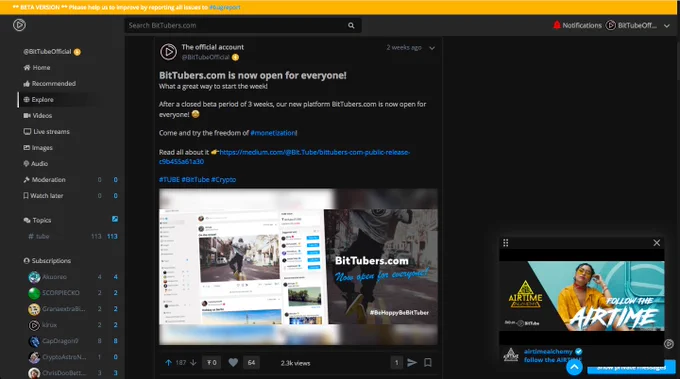Click the round play icon at the right edge
The width and height of the screenshot is (680, 379).
pyautogui.click(x=669, y=344)
